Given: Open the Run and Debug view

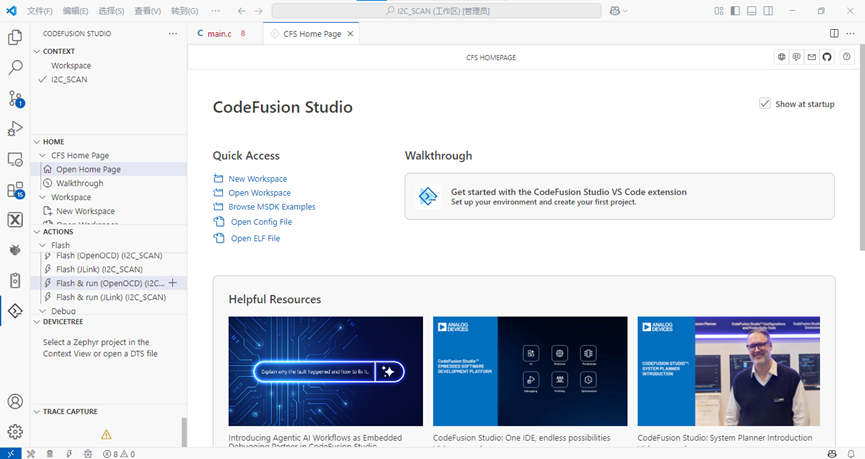Looking at the screenshot, I should (15, 129).
